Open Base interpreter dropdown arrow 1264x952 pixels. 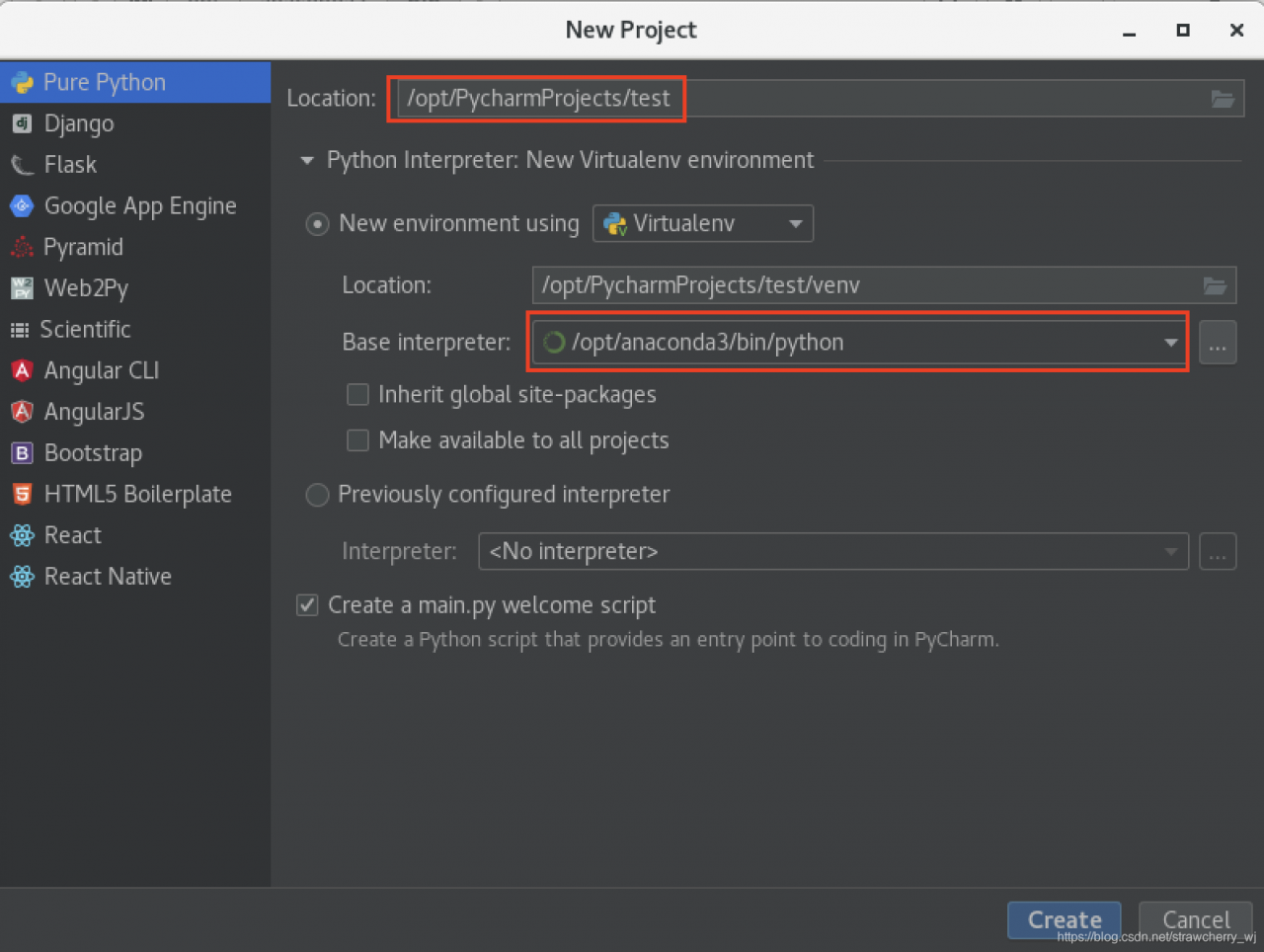pos(1170,343)
